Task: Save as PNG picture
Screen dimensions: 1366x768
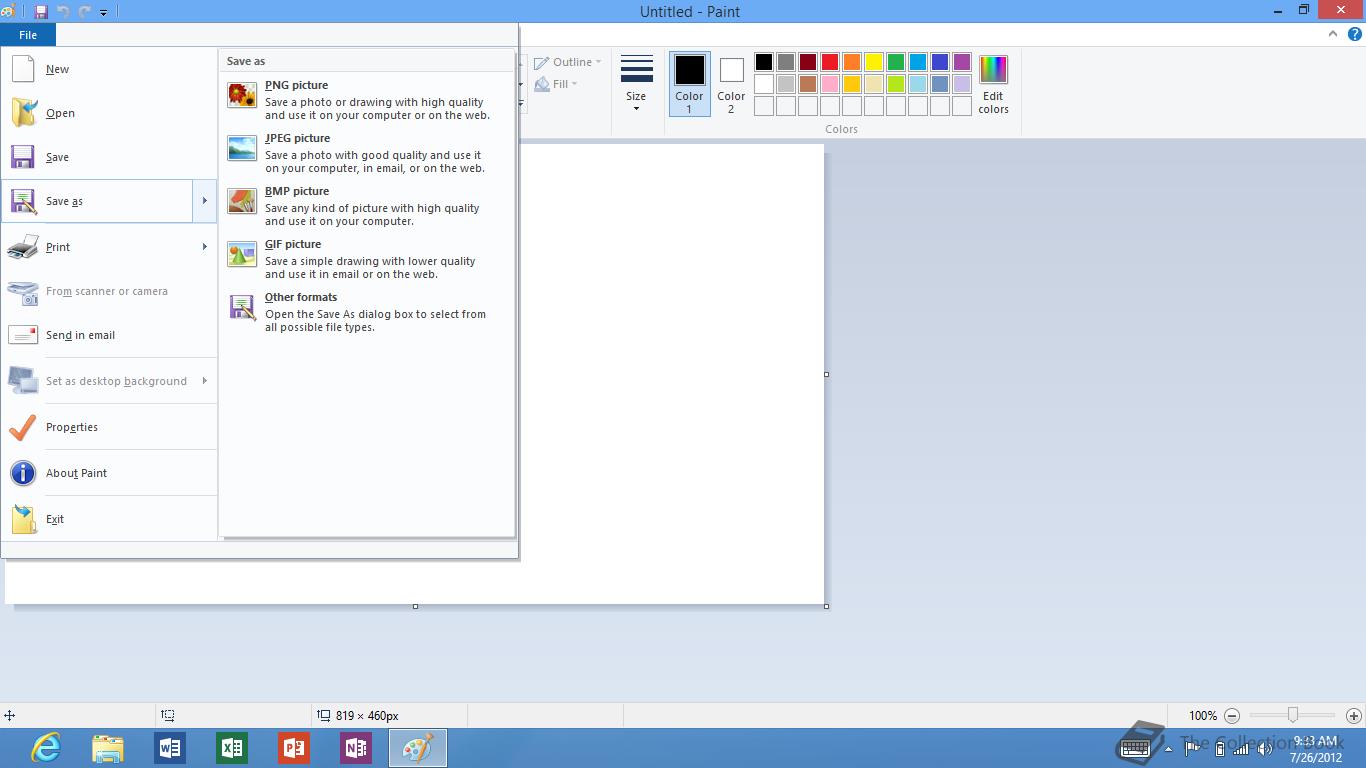Action: pyautogui.click(x=367, y=102)
